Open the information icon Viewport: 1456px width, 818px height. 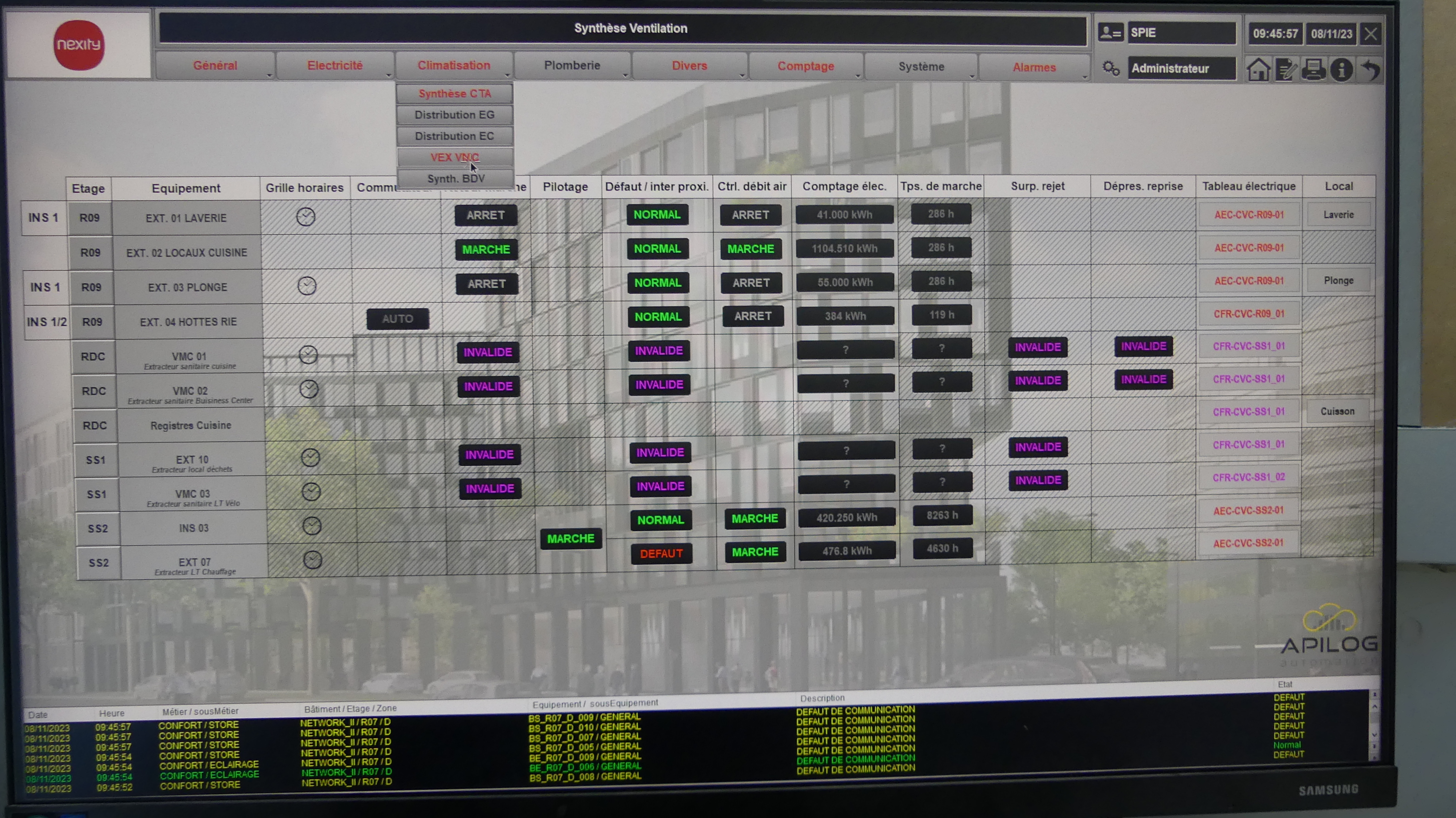[x=1341, y=70]
